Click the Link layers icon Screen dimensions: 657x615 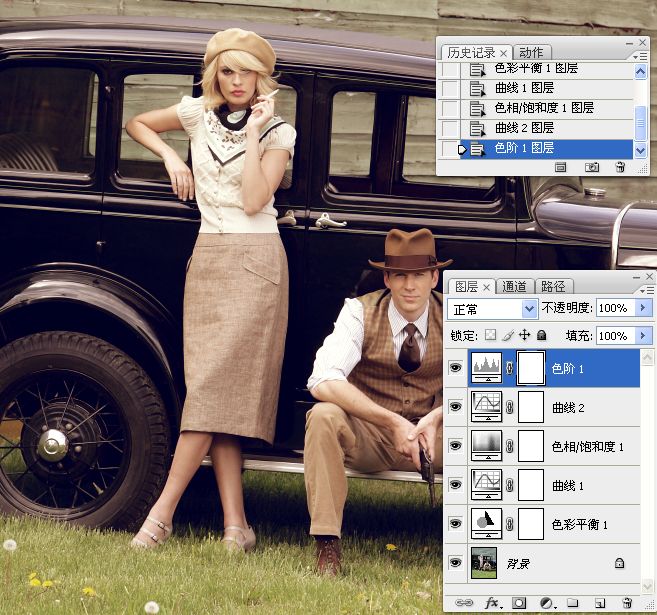(x=463, y=602)
